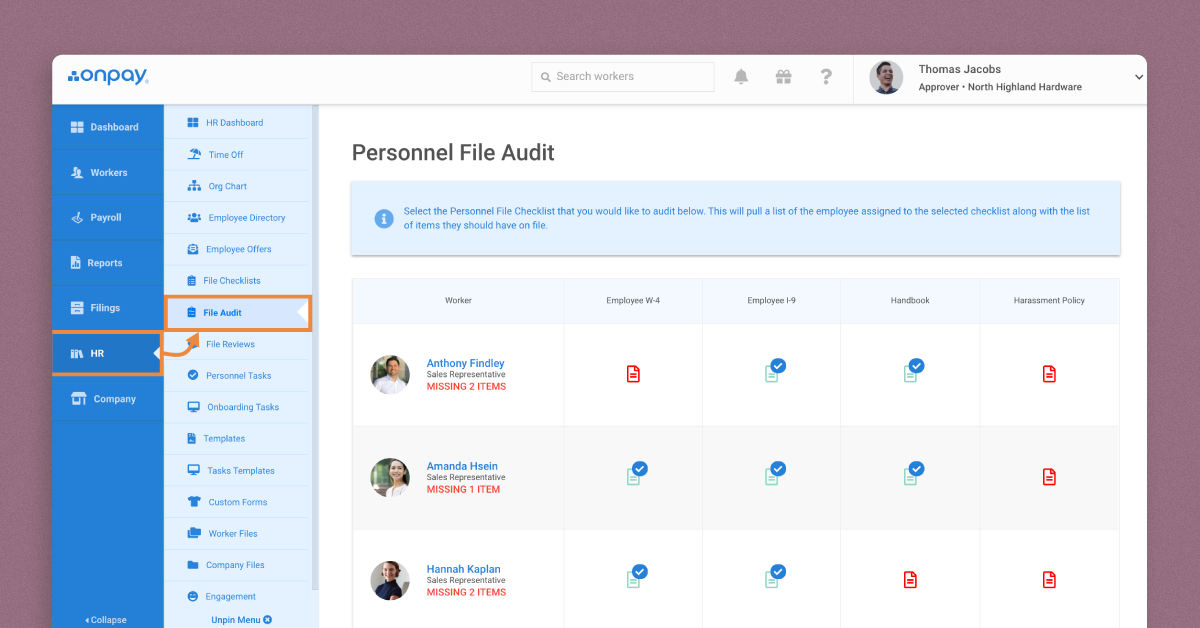
Task: Open Employee Directory submenu item
Action: coord(238,218)
